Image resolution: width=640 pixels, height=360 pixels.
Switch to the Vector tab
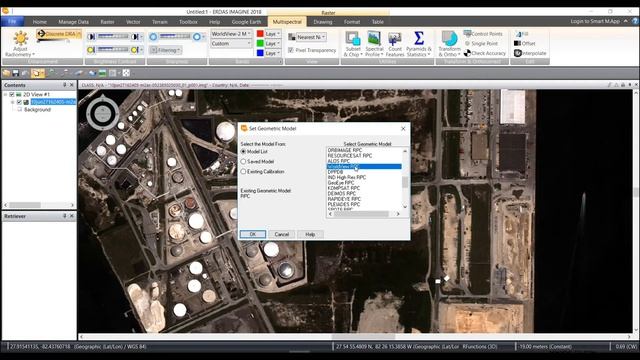click(x=133, y=22)
